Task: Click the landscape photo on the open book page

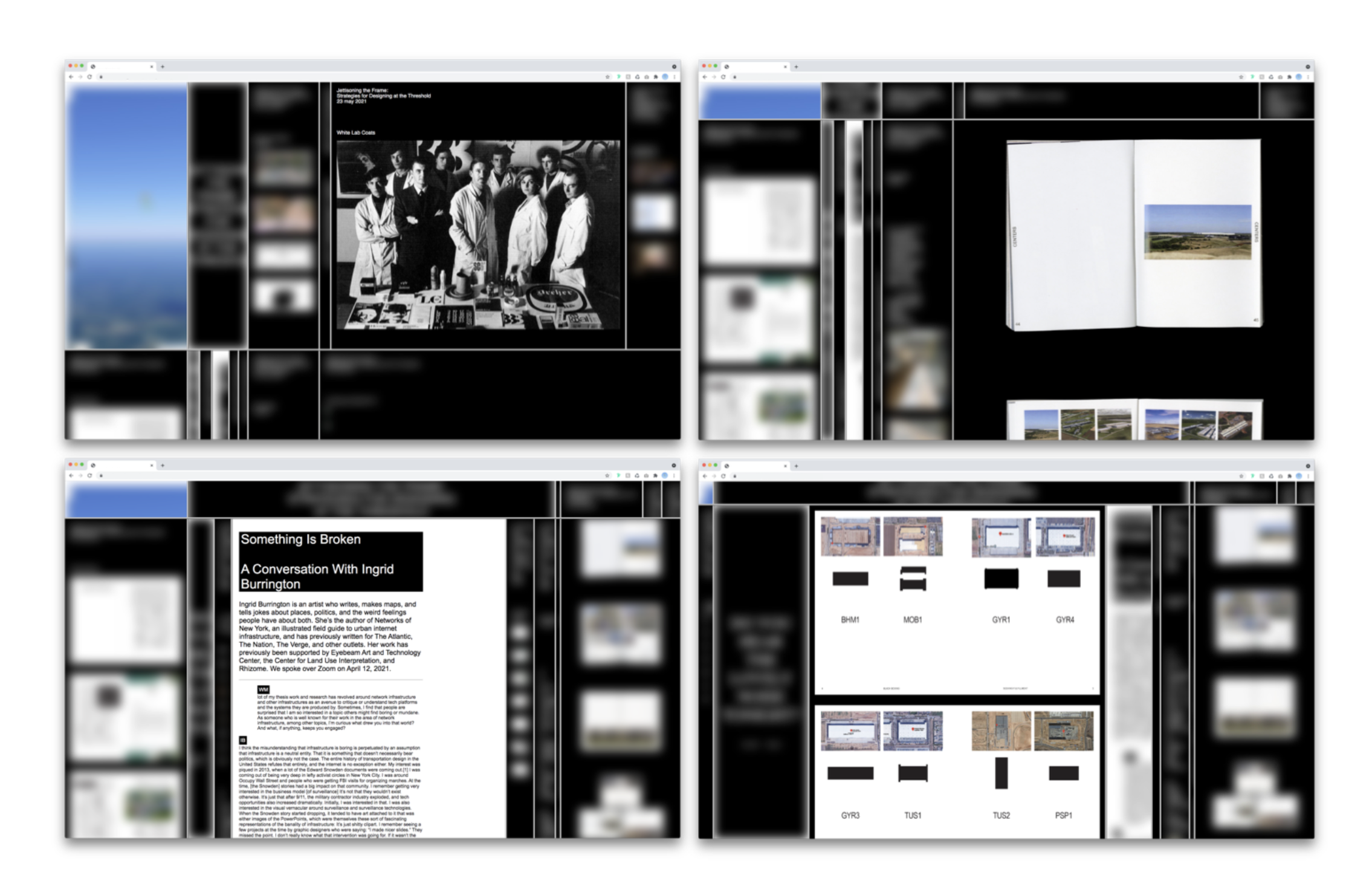Action: [1197, 232]
